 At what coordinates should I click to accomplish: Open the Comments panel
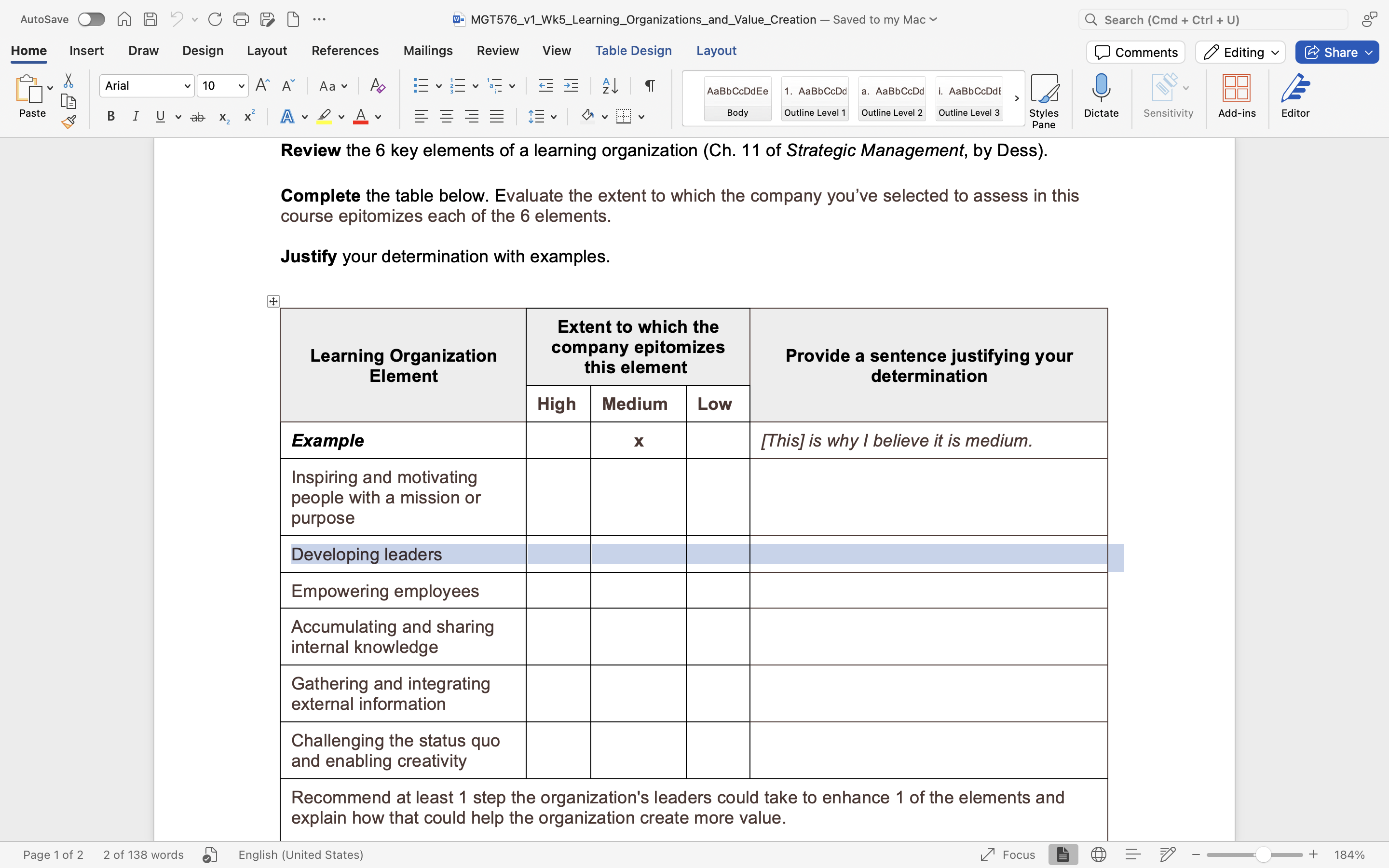[x=1135, y=52]
